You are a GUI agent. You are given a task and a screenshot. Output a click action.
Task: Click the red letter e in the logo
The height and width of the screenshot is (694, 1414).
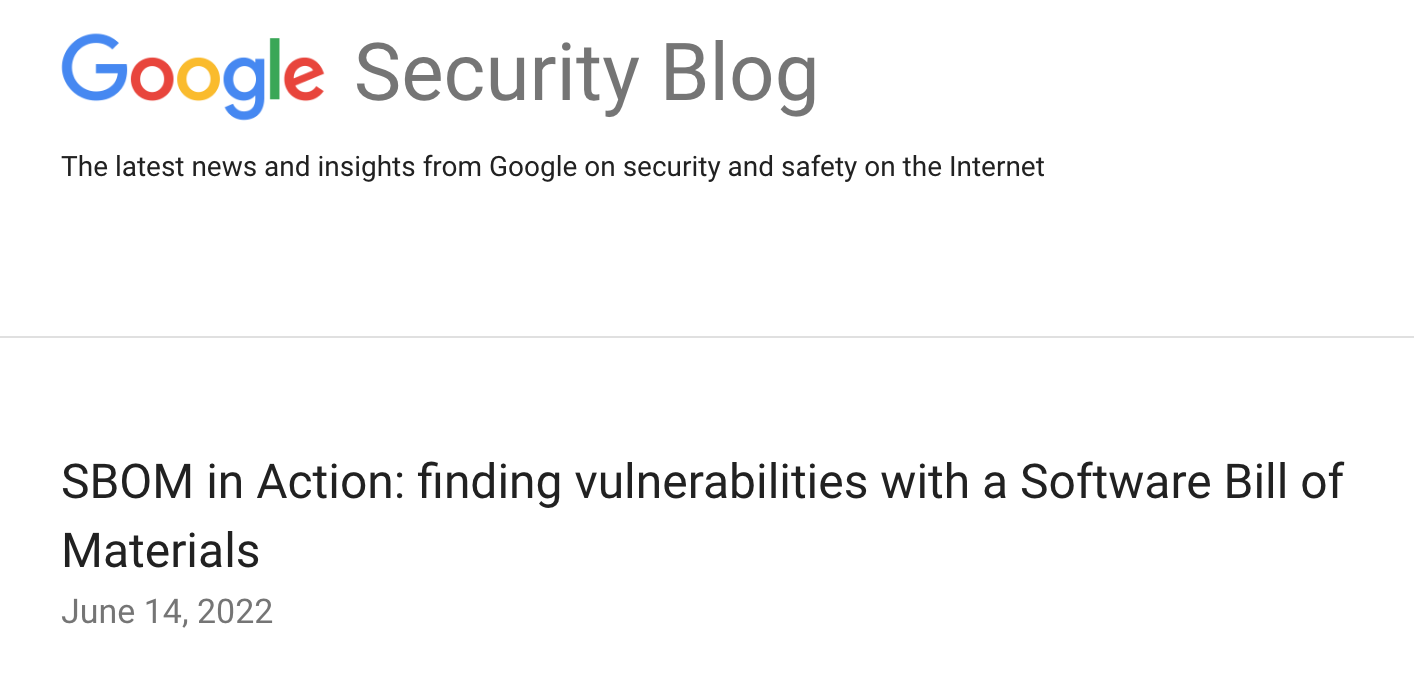303,79
